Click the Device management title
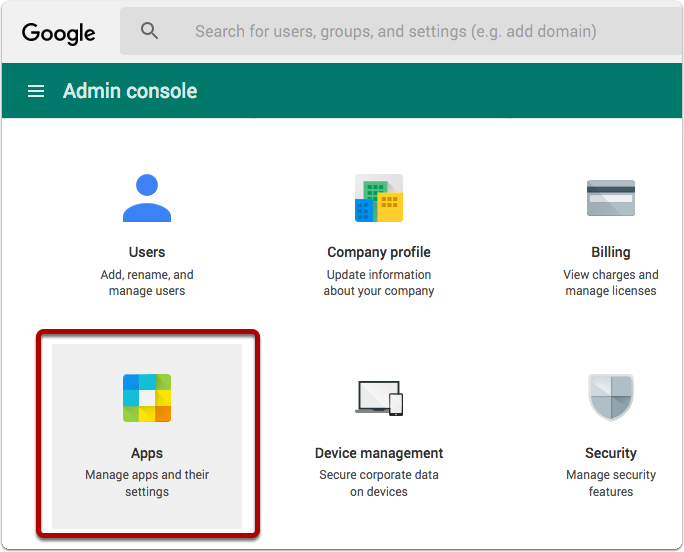 click(379, 453)
